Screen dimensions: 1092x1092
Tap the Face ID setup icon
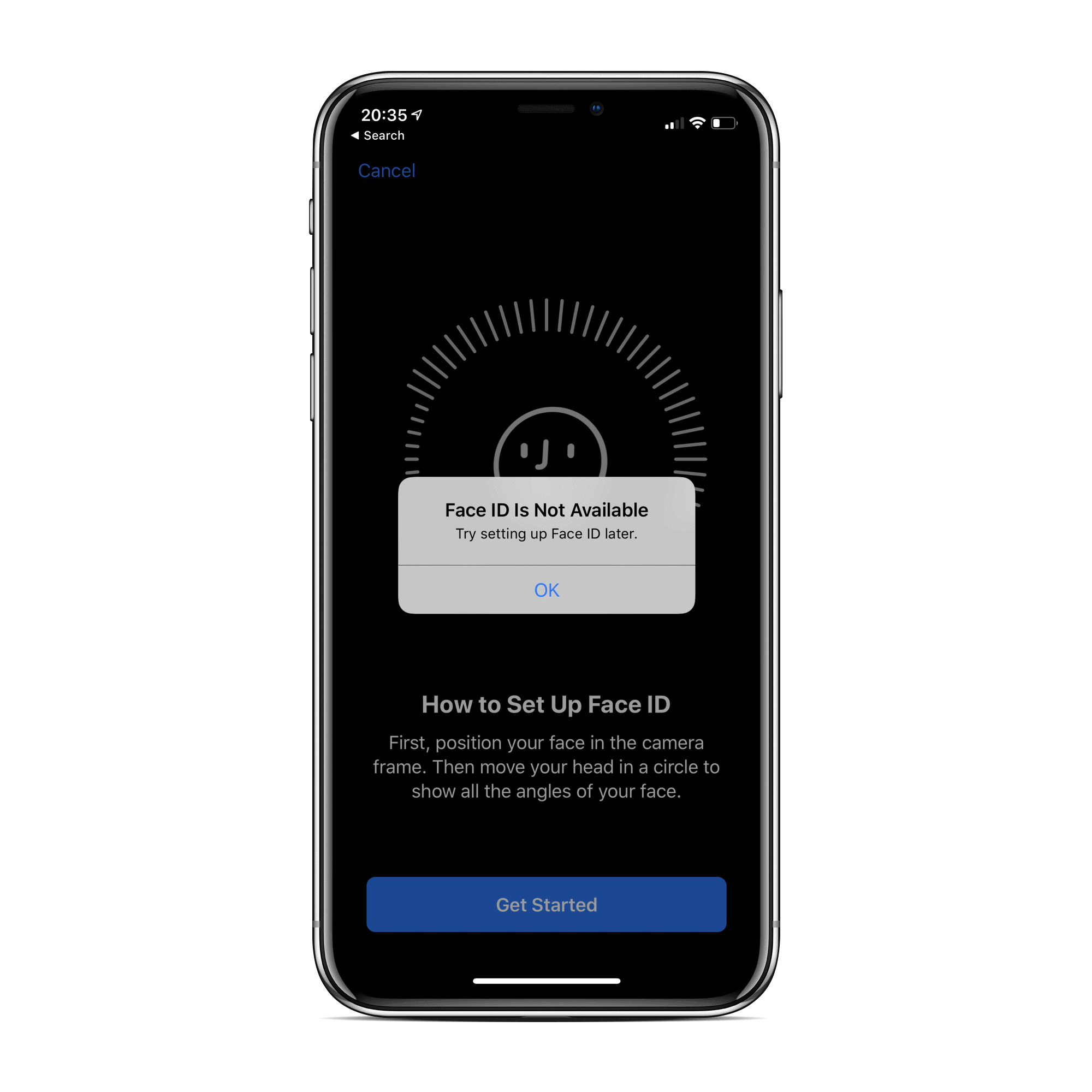pos(545,450)
